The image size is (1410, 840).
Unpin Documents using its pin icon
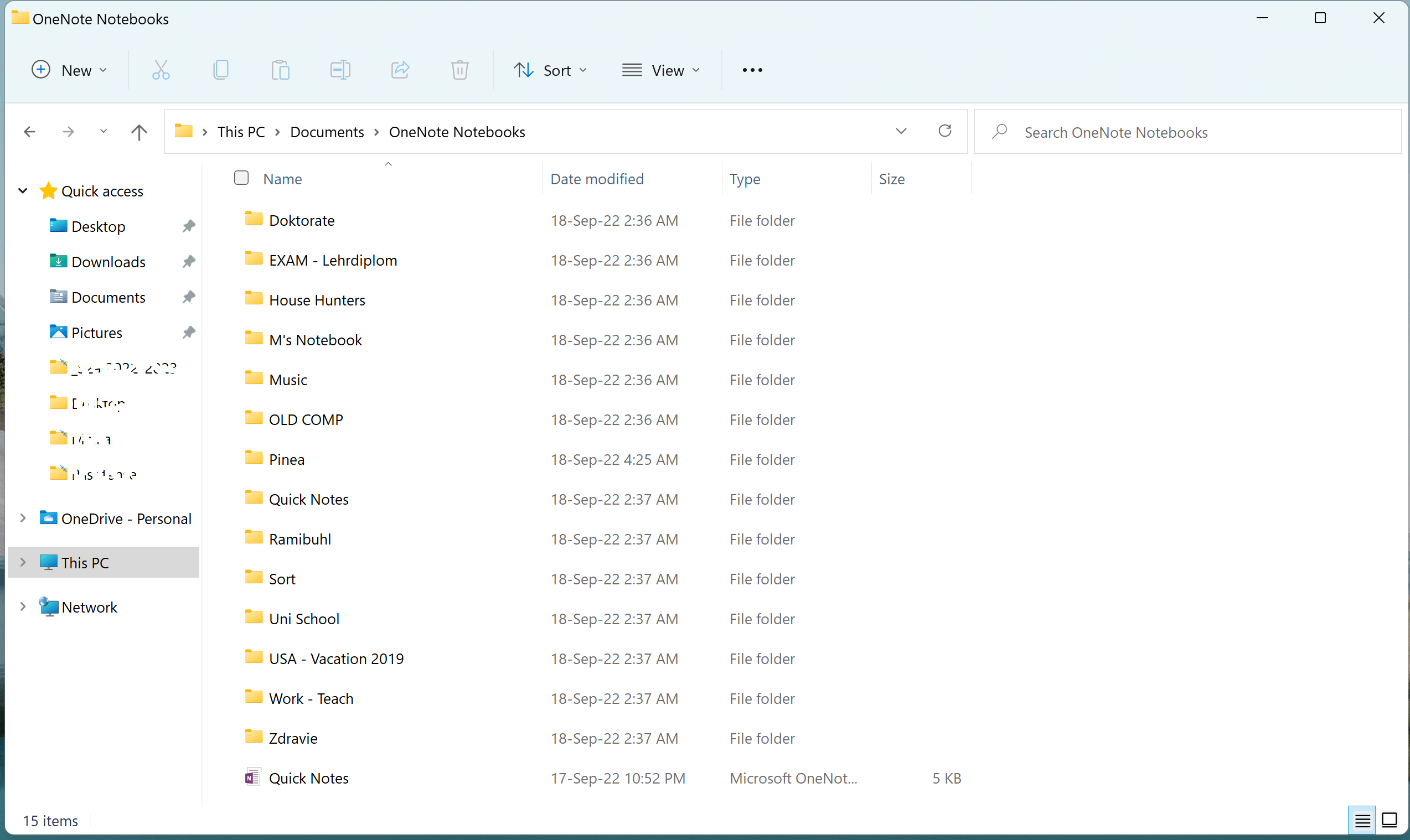[189, 297]
